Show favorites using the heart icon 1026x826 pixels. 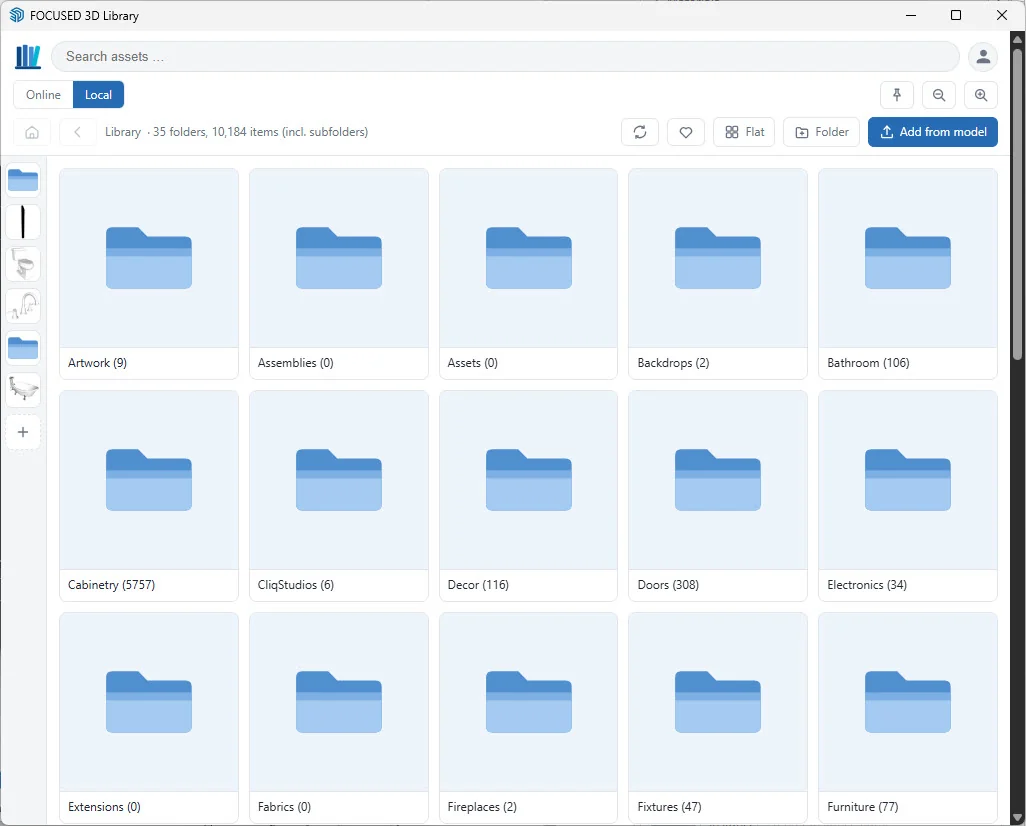coord(686,132)
